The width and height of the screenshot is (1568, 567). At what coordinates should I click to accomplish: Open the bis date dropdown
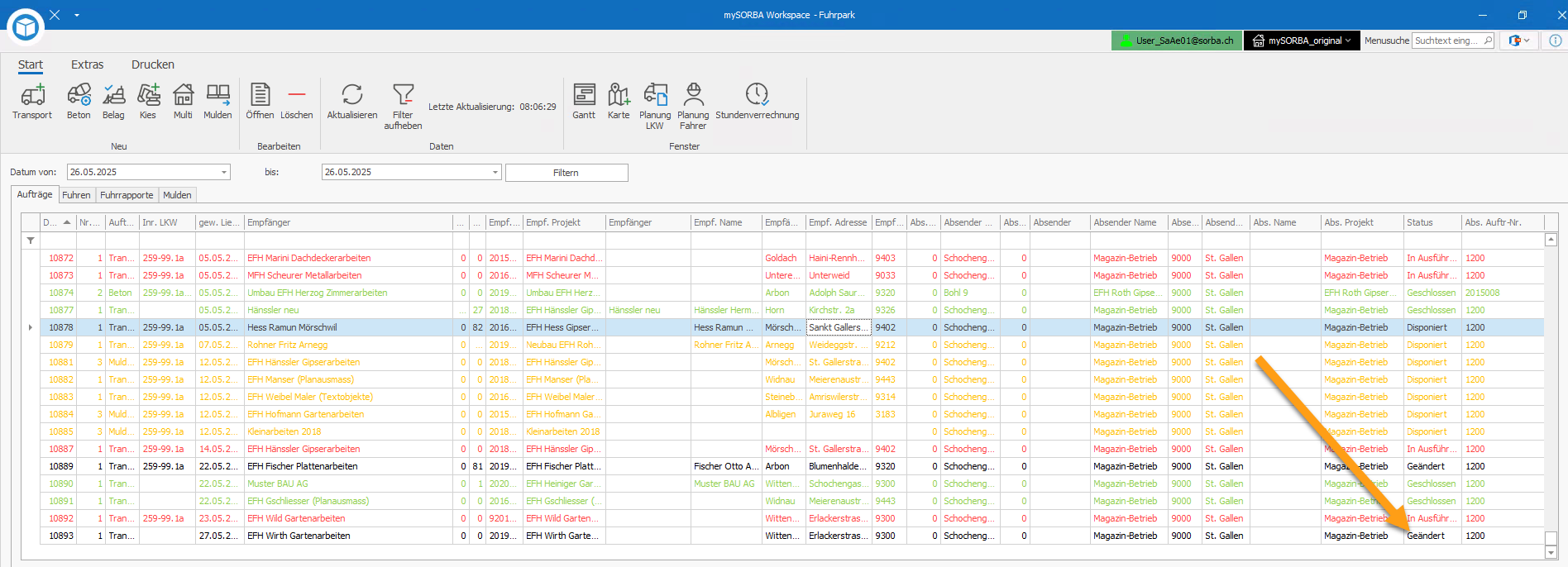click(495, 172)
